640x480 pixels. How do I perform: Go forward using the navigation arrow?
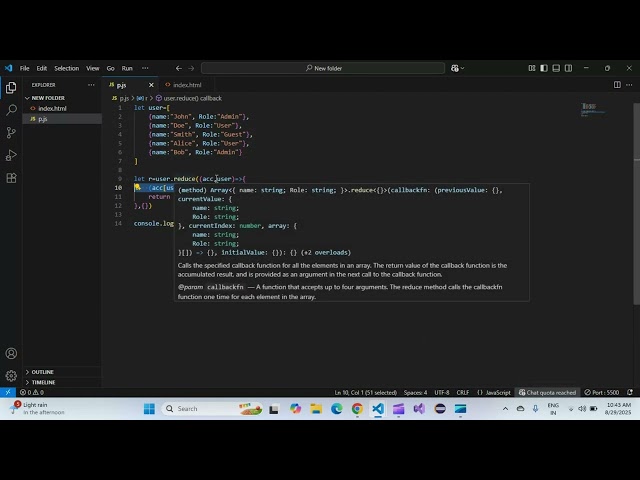click(x=191, y=68)
